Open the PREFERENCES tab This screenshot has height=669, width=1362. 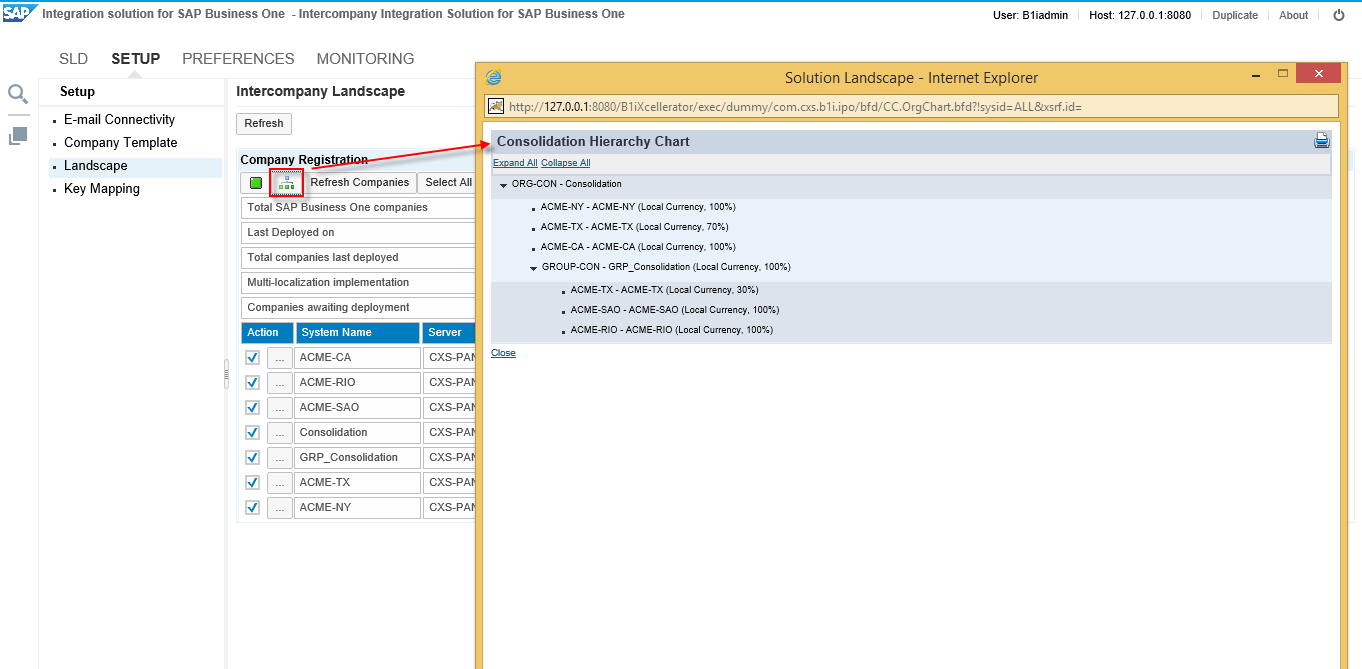(238, 59)
